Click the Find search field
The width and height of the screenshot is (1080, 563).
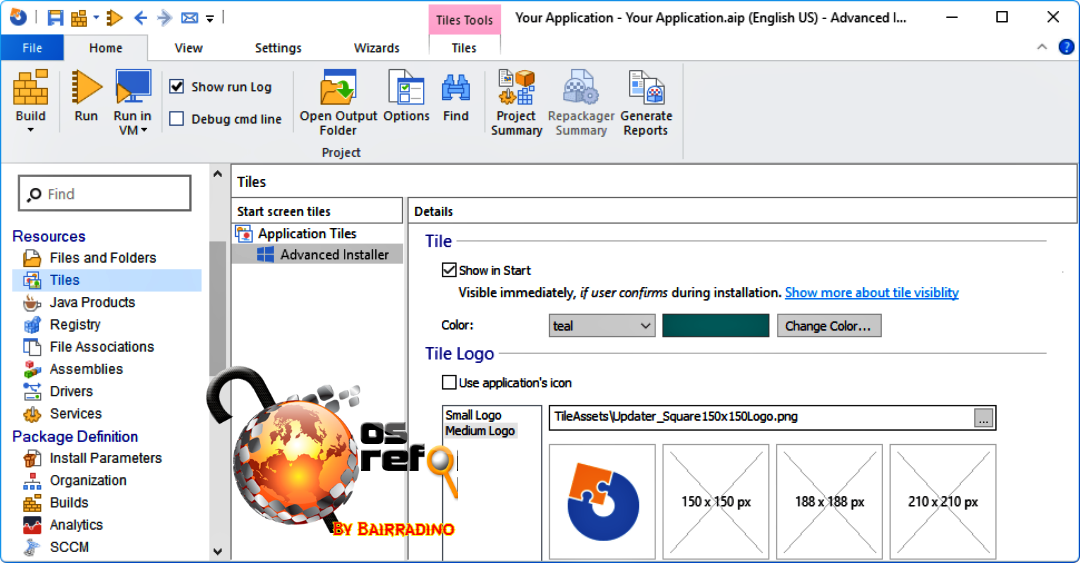105,194
